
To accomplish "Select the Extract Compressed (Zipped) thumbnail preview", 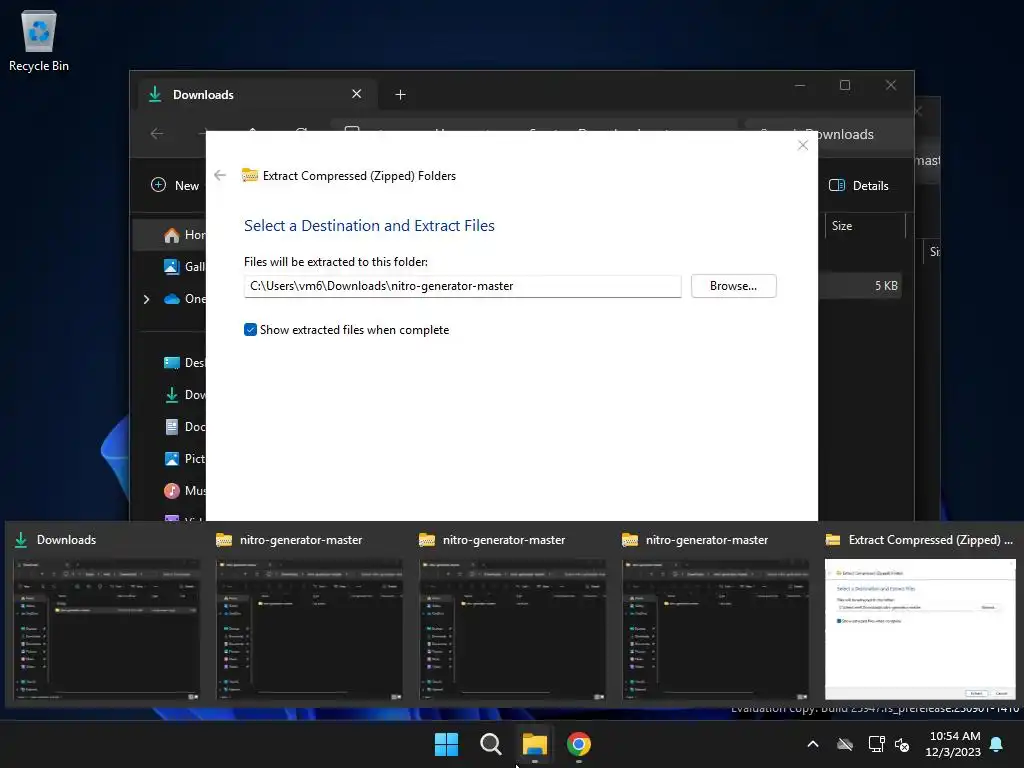I will (920, 630).
